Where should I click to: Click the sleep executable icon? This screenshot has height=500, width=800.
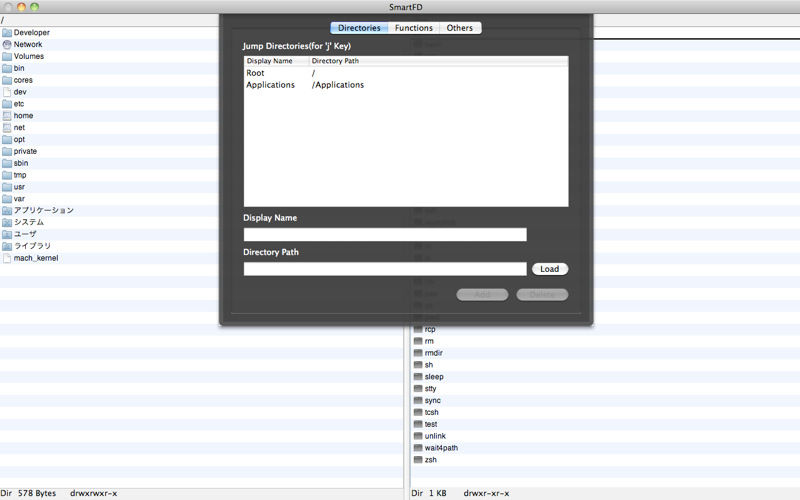tap(418, 377)
